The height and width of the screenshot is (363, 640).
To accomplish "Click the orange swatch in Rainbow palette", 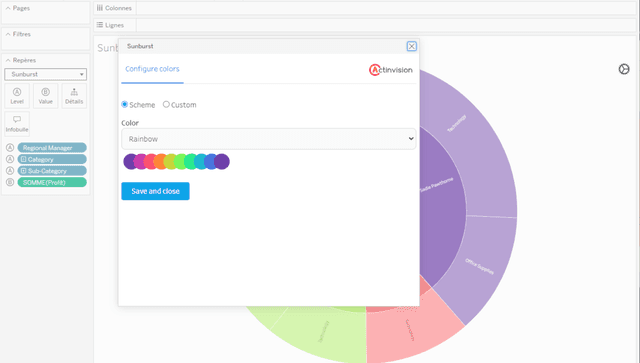I will pyautogui.click(x=161, y=161).
